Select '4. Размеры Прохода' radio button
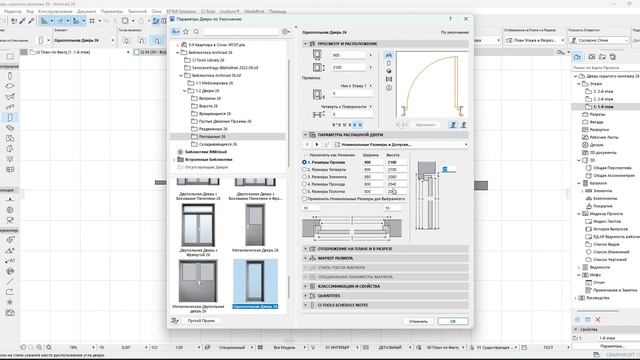The width and height of the screenshot is (640, 360). (304, 184)
